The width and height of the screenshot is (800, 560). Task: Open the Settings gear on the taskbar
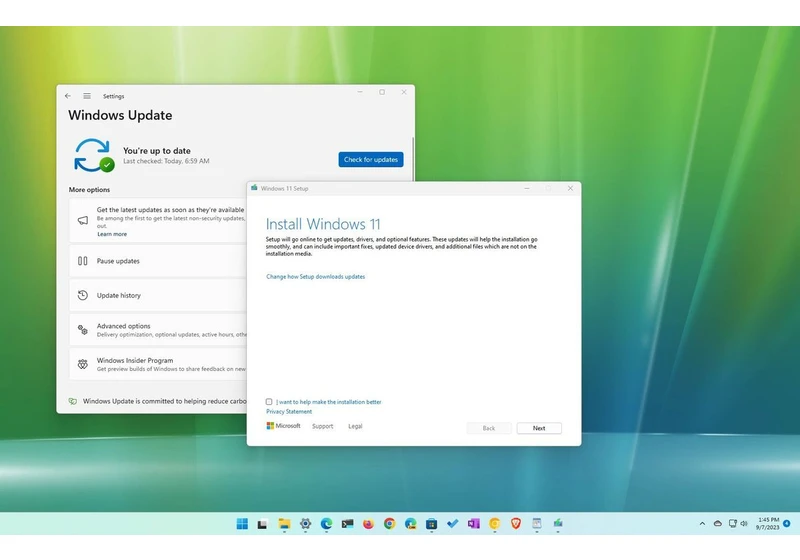(305, 524)
